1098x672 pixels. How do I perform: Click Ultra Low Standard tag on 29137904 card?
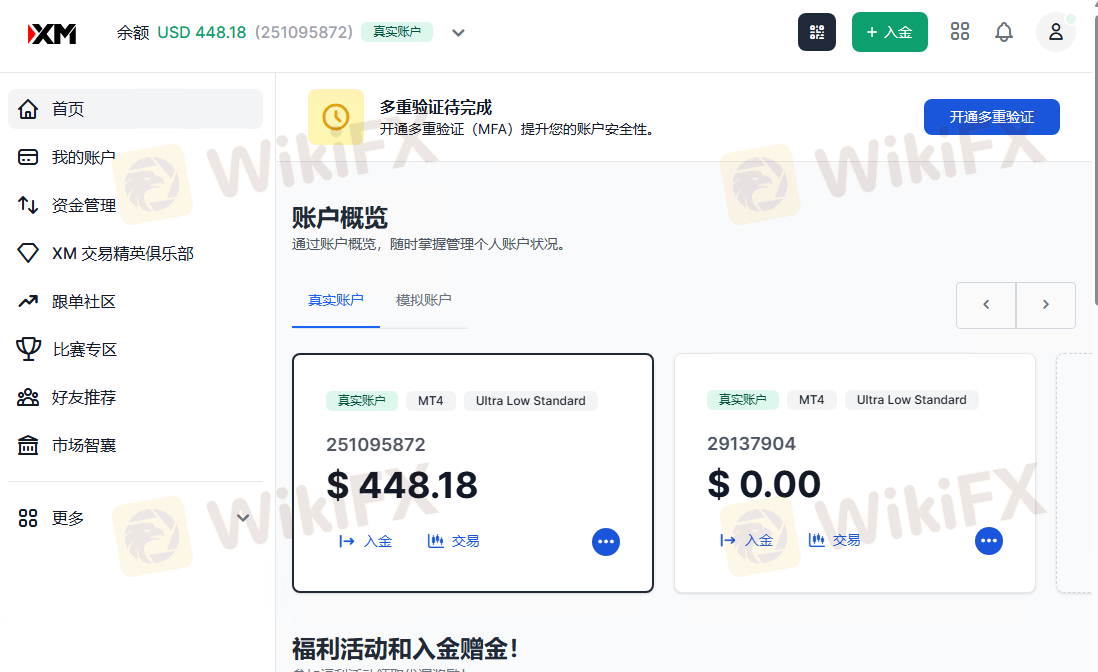912,400
